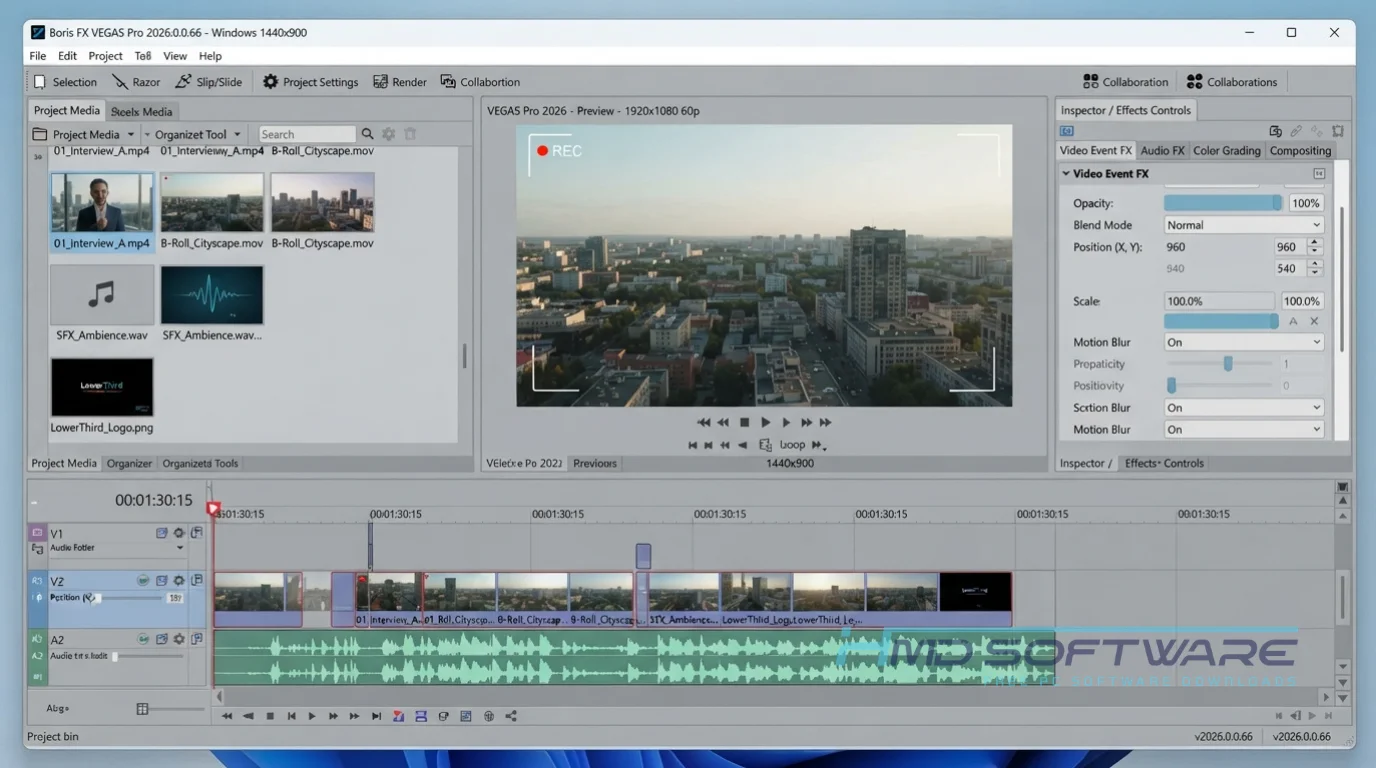This screenshot has height=768, width=1376.
Task: Click the Collaboration button with the people icon
Action: pos(1125,82)
